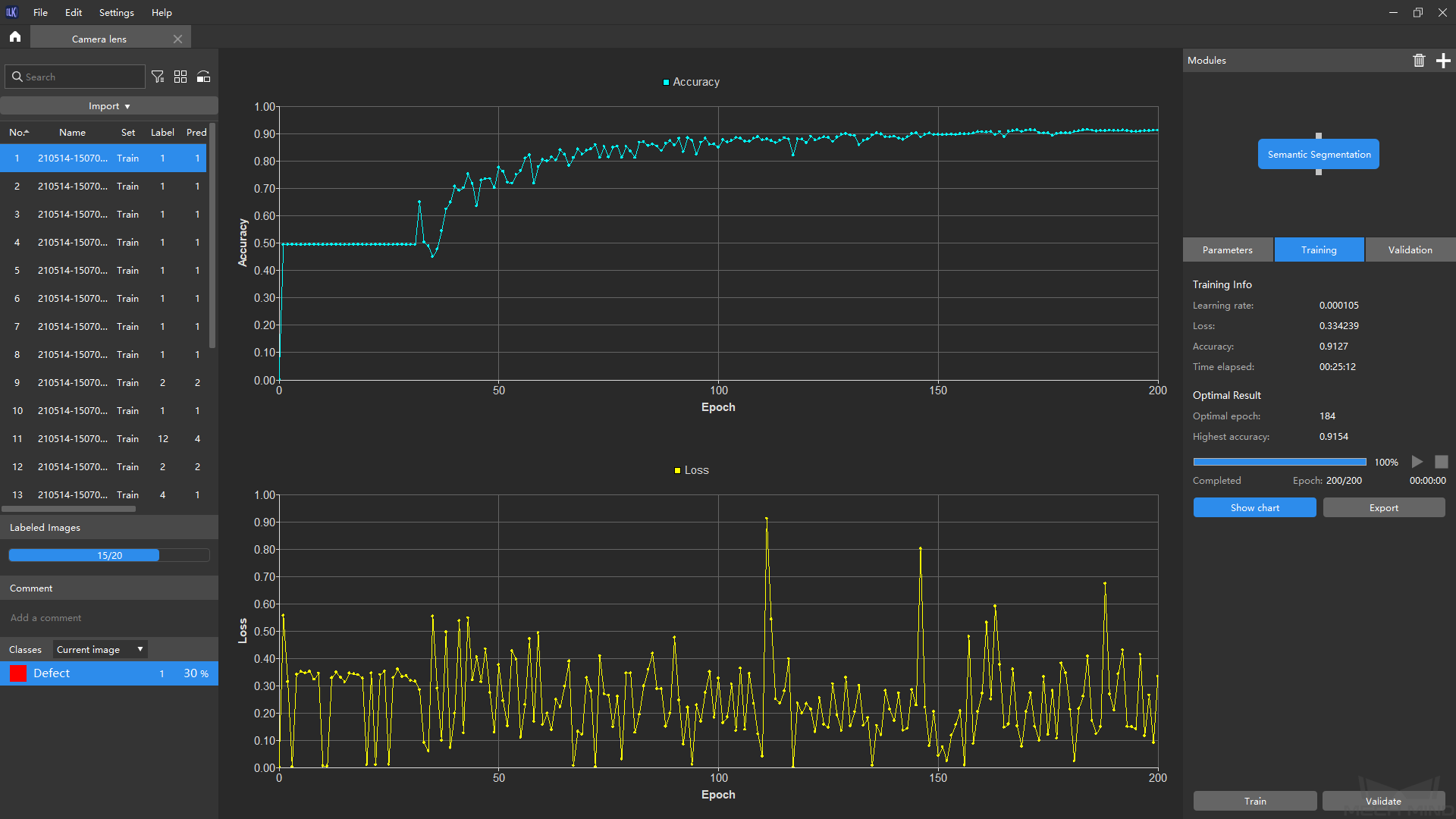The width and height of the screenshot is (1456, 819).
Task: Add a new module with plus icon
Action: tap(1443, 60)
